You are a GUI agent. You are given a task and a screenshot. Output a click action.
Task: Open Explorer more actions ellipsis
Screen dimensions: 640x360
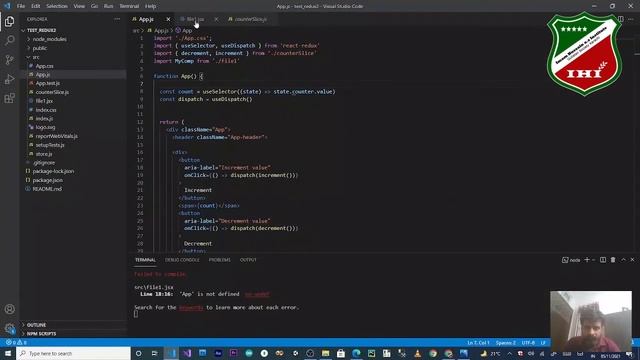click(117, 19)
